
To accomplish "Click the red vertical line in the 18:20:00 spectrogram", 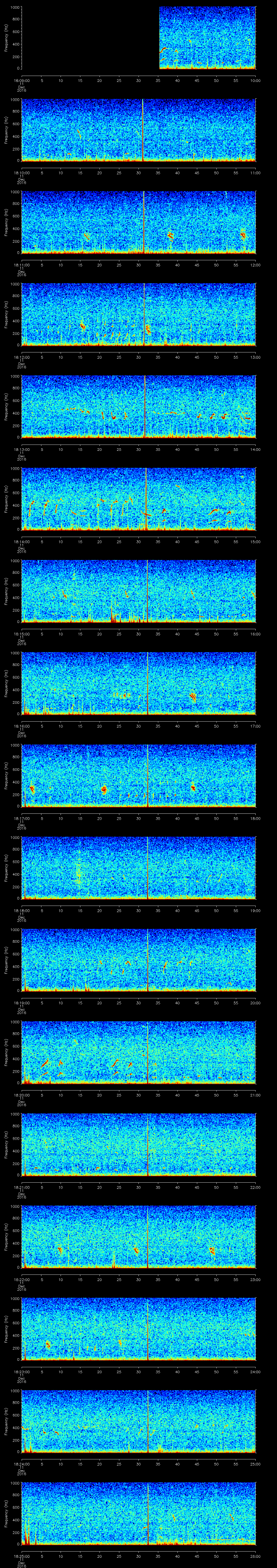I will tap(147, 1052).
